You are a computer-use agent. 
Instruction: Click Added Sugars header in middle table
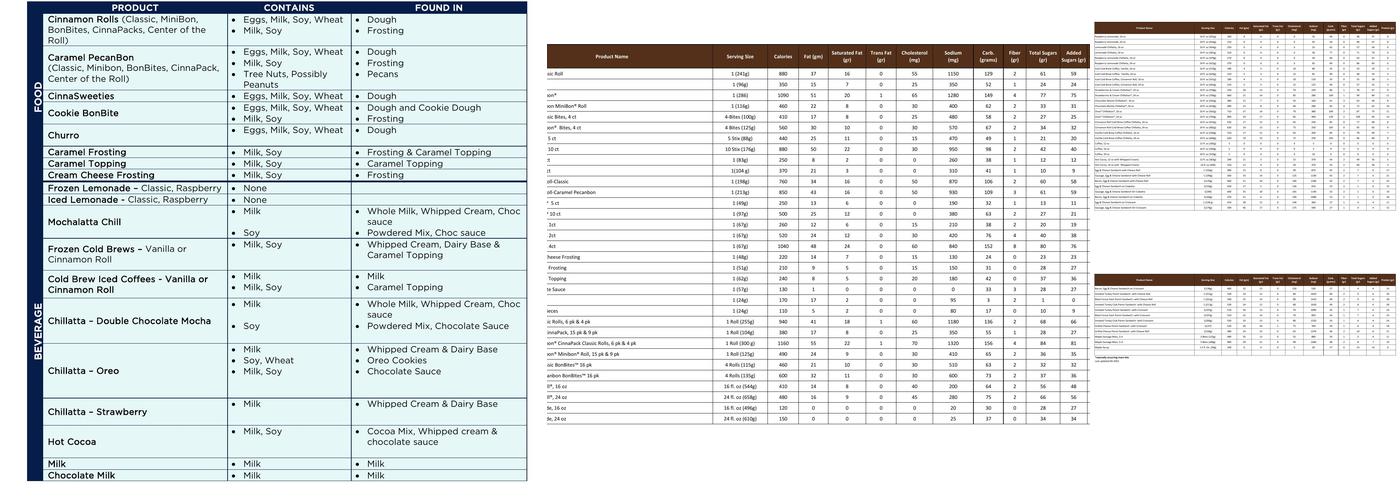click(x=1074, y=57)
